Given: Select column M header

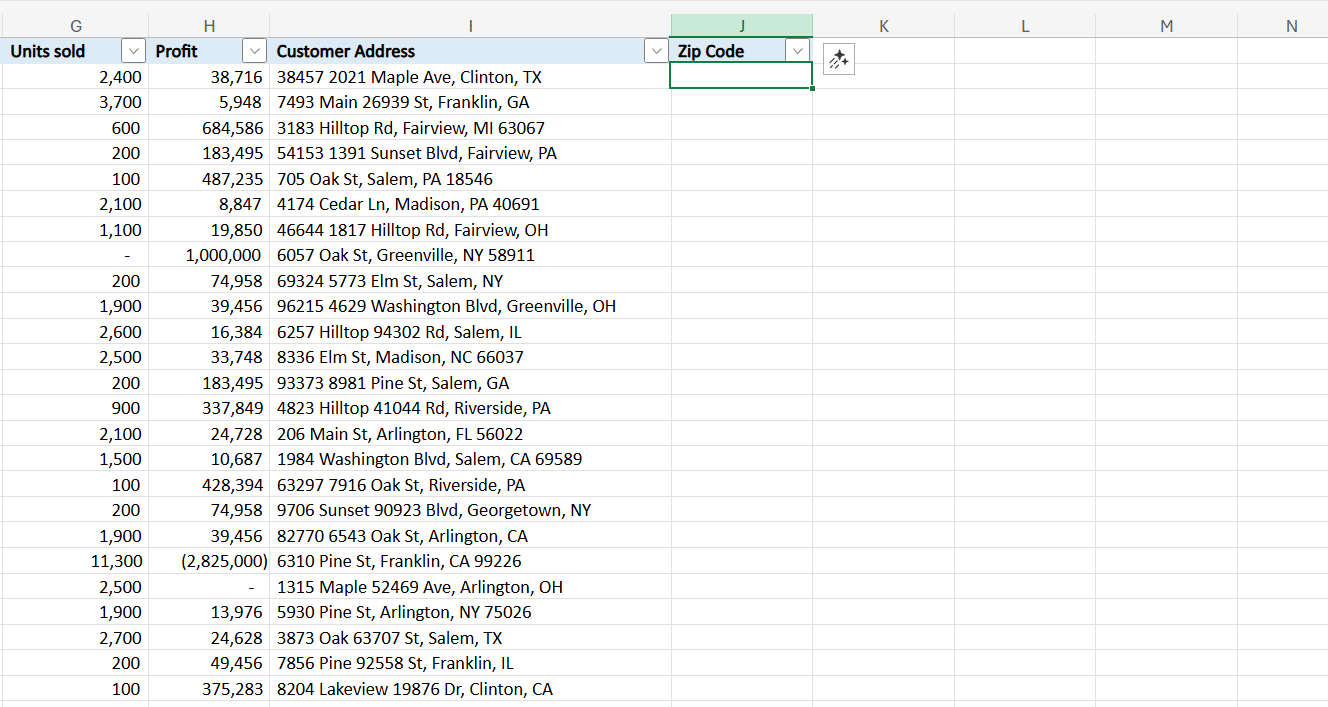Looking at the screenshot, I should pos(1166,26).
